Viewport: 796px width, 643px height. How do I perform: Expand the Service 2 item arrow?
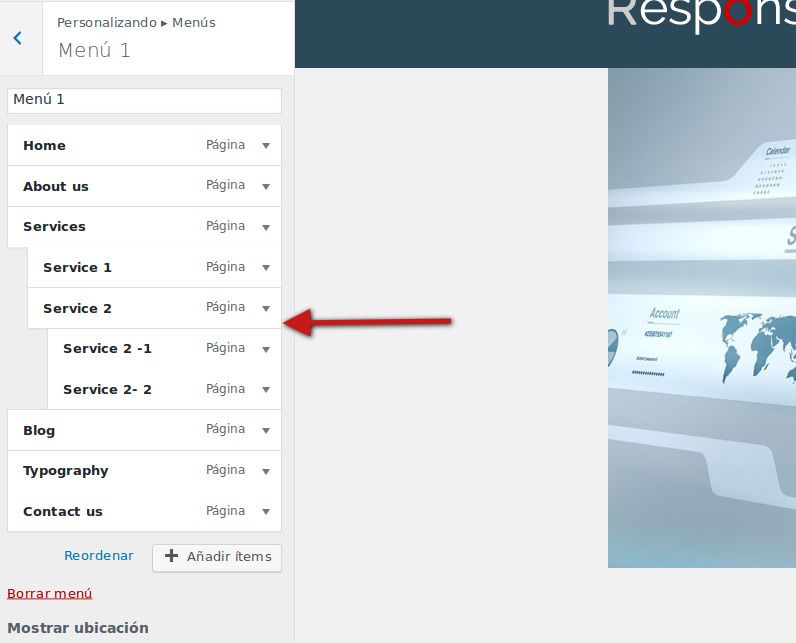click(266, 308)
